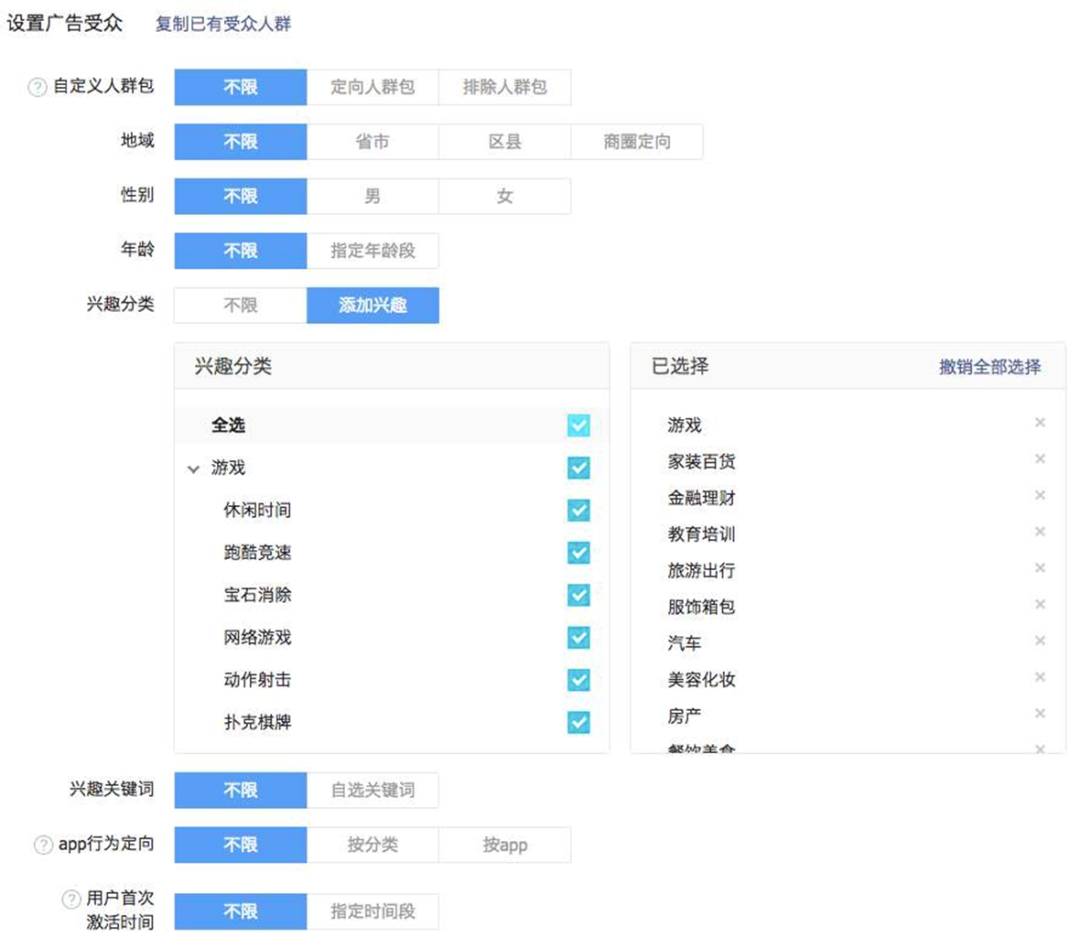
Task: Choose 指定年龄段 for age targeting
Action: pos(372,251)
